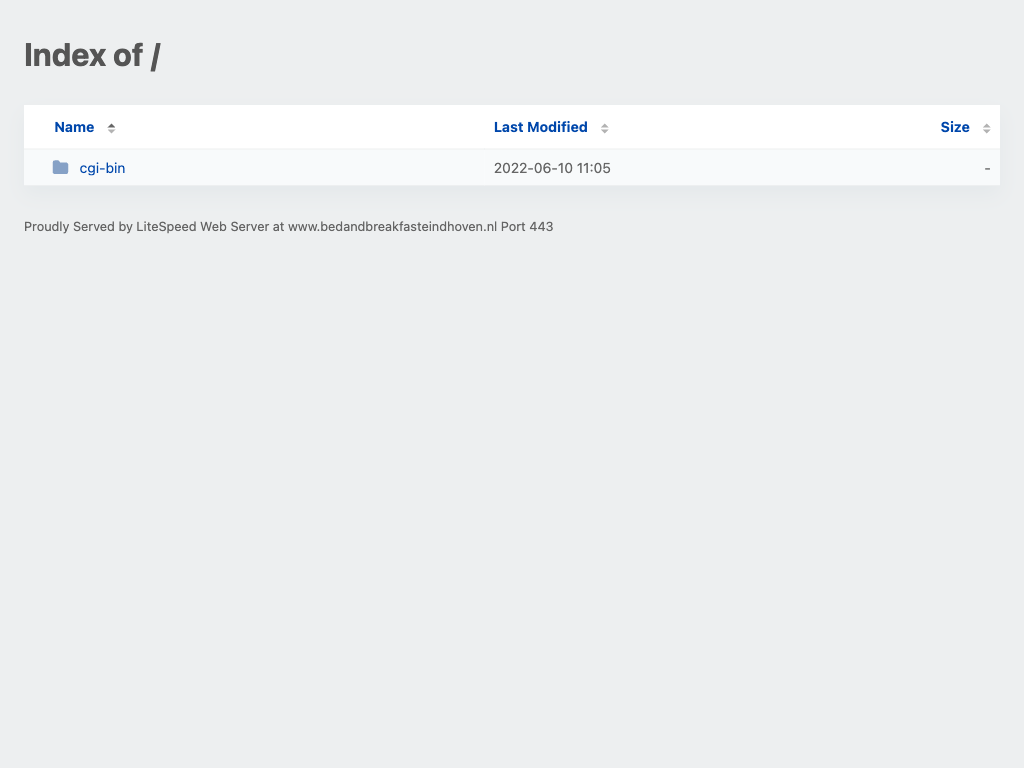This screenshot has height=768, width=1024.
Task: Click the down arrow next to Size header
Action: click(x=986, y=131)
